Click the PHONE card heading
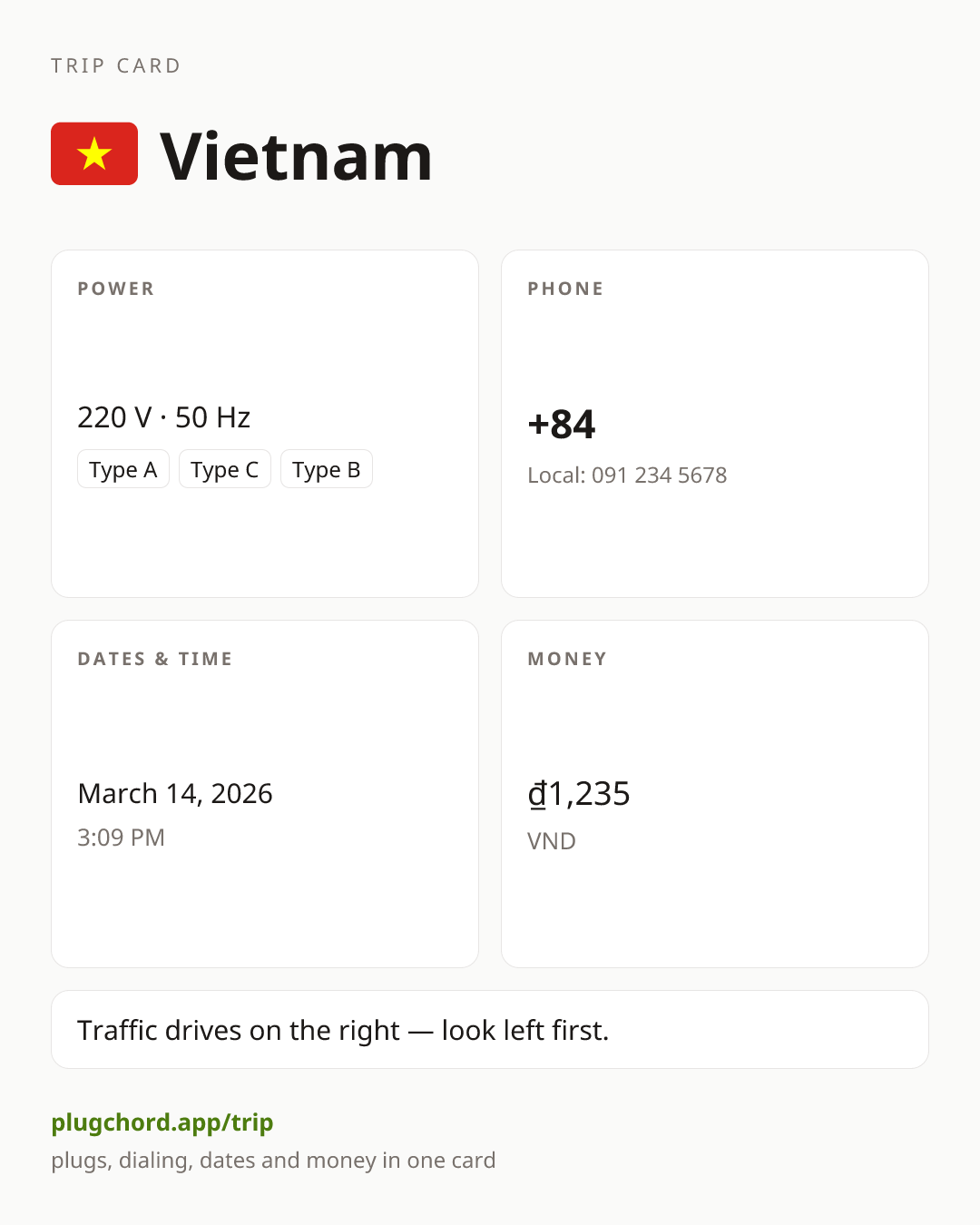Screen dimensions: 980x1225 tap(565, 289)
